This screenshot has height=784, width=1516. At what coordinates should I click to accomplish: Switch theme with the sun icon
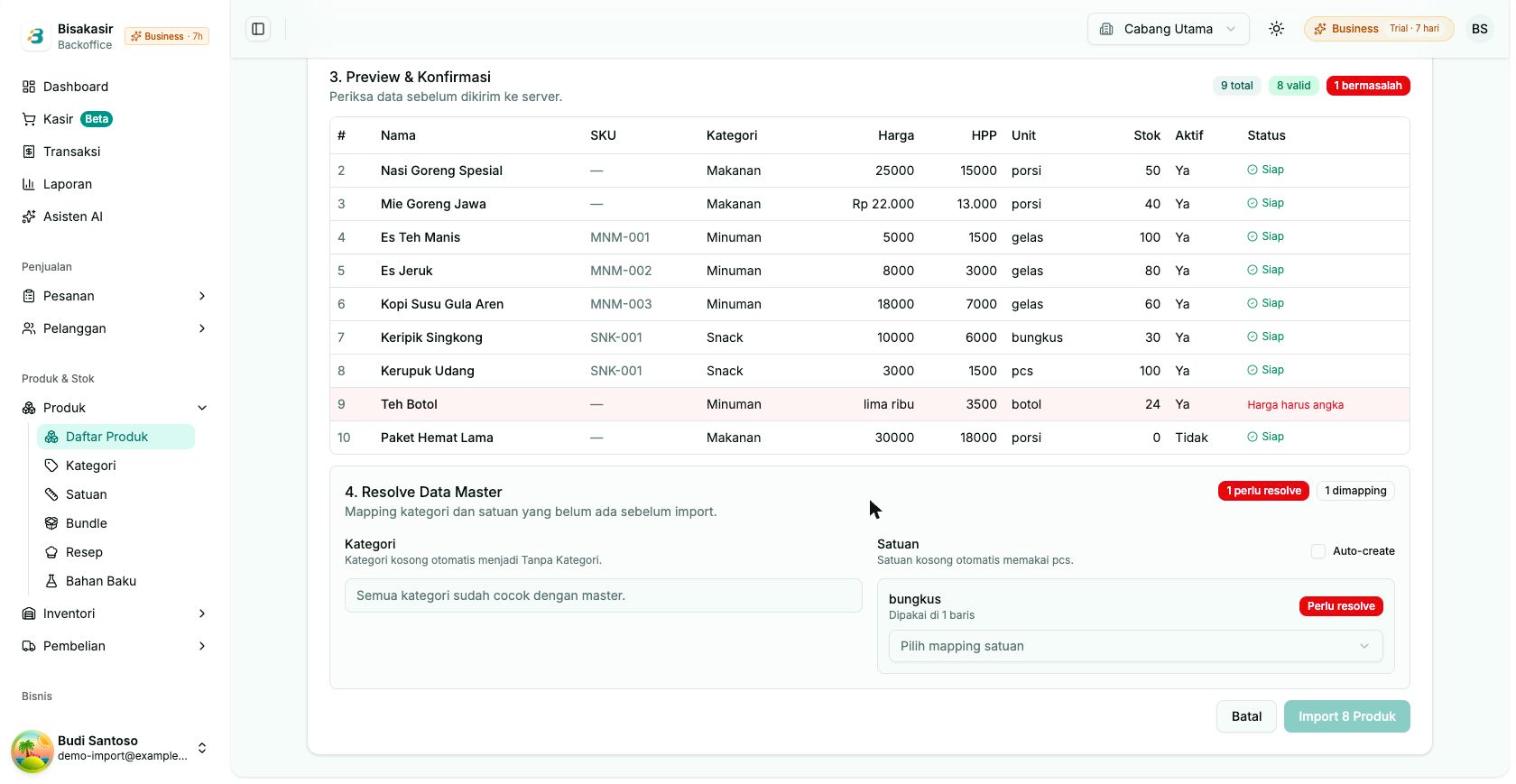pyautogui.click(x=1276, y=29)
